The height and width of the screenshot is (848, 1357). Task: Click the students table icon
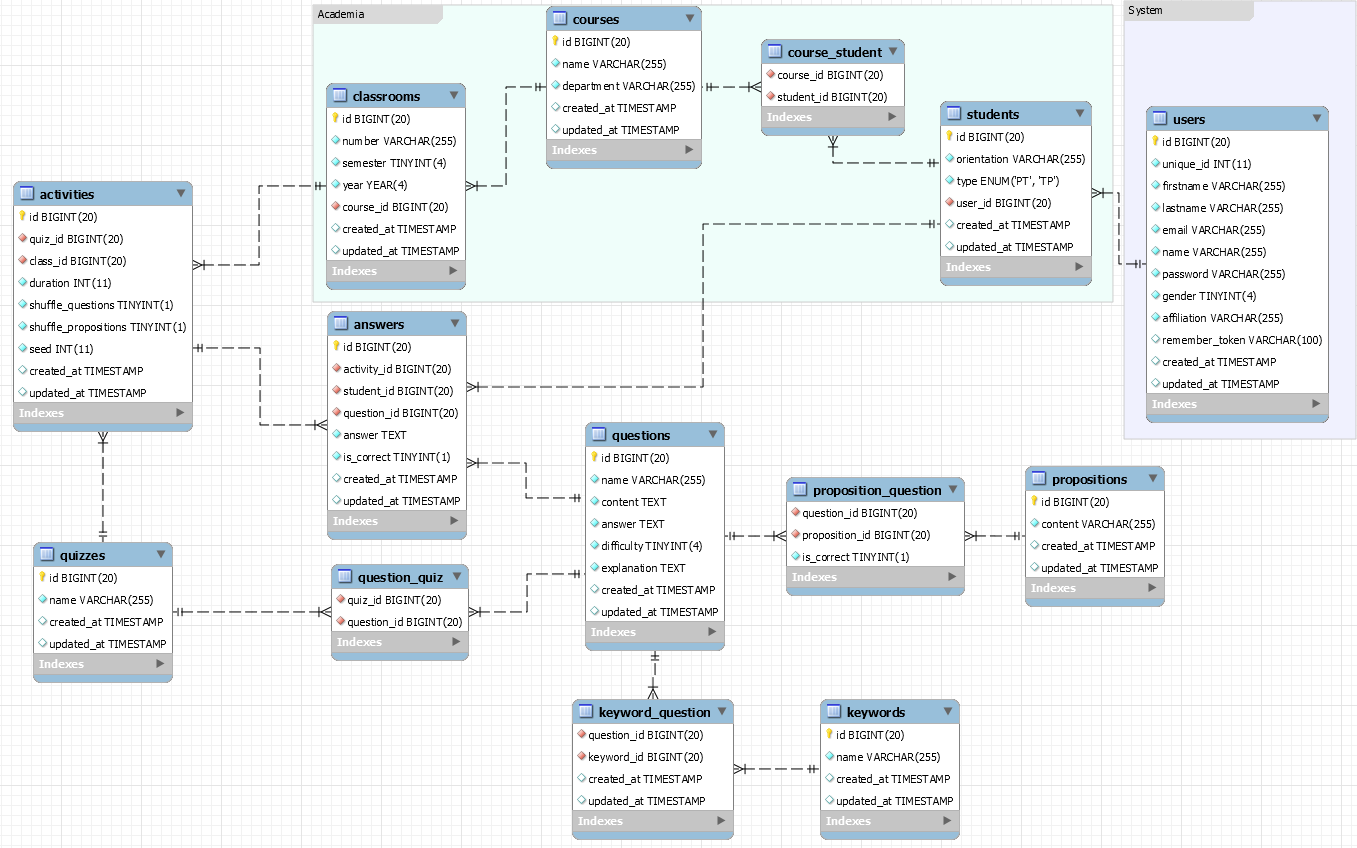coord(953,114)
